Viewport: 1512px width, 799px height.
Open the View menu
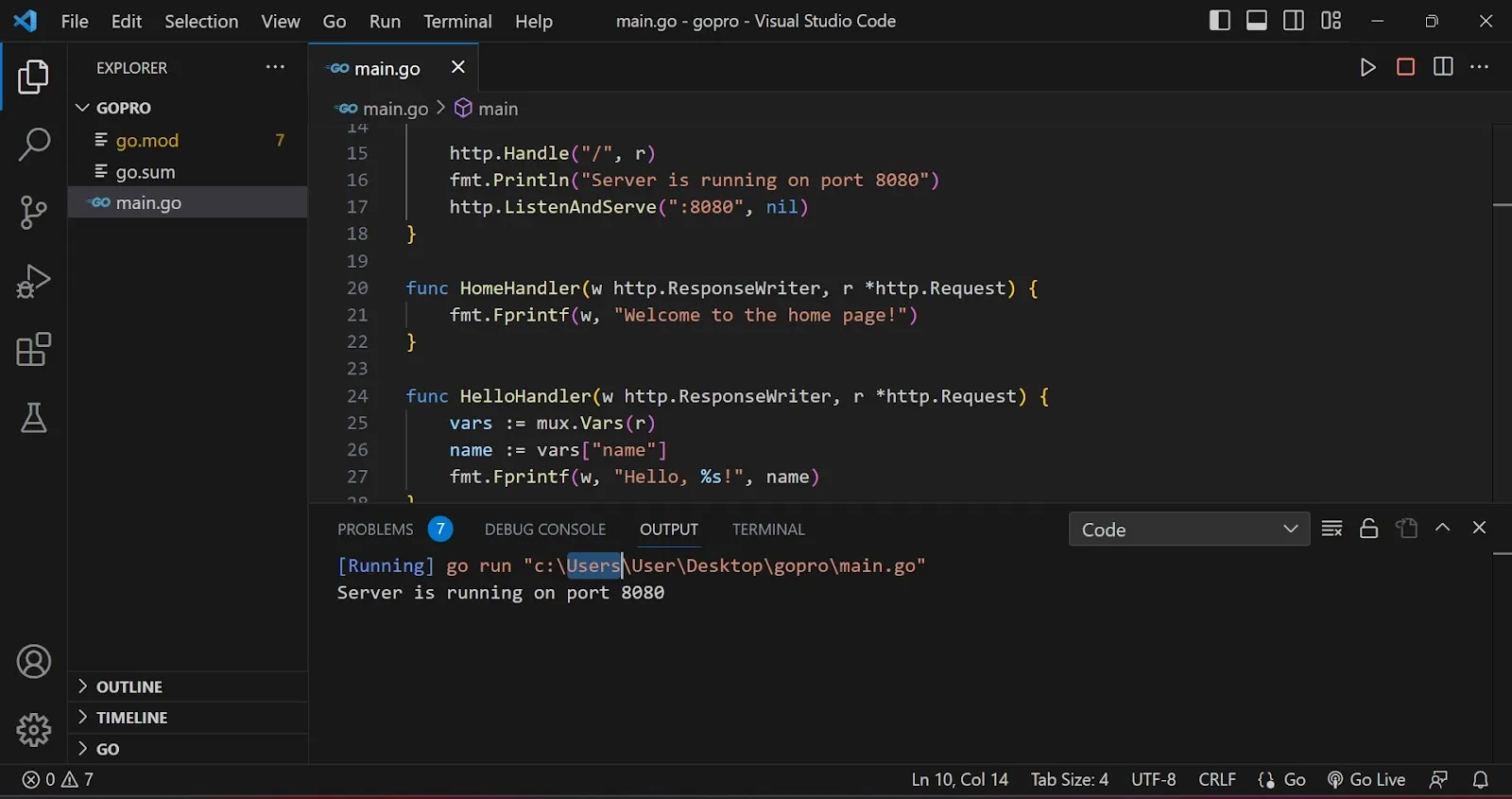281,21
